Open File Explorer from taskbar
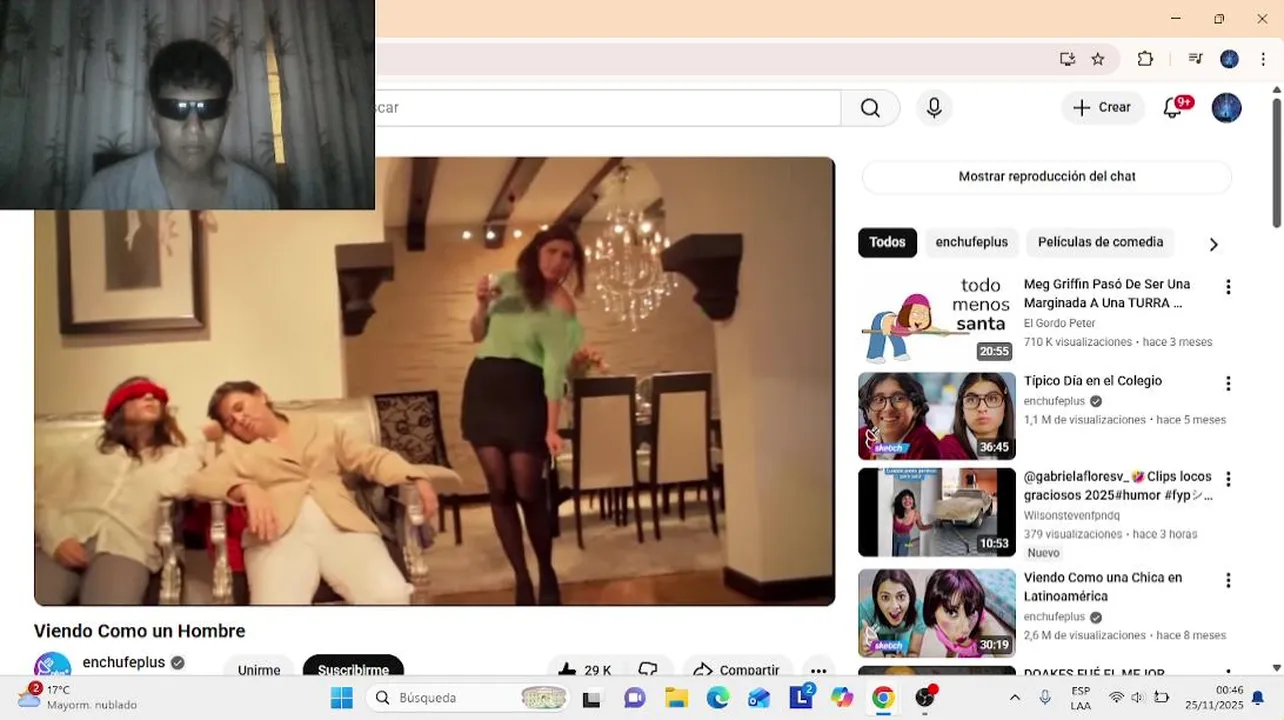 coord(676,698)
